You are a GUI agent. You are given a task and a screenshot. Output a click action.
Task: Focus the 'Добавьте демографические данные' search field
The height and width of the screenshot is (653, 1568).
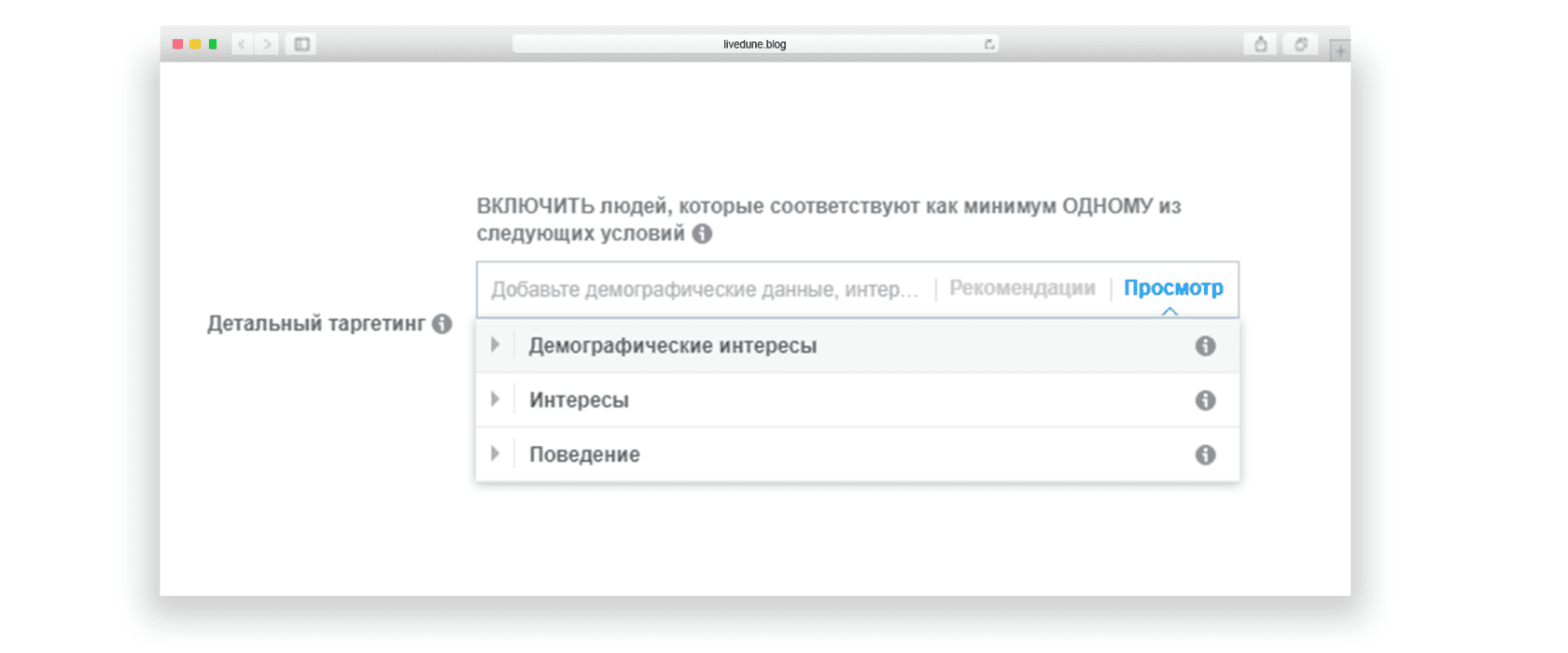[x=705, y=289]
